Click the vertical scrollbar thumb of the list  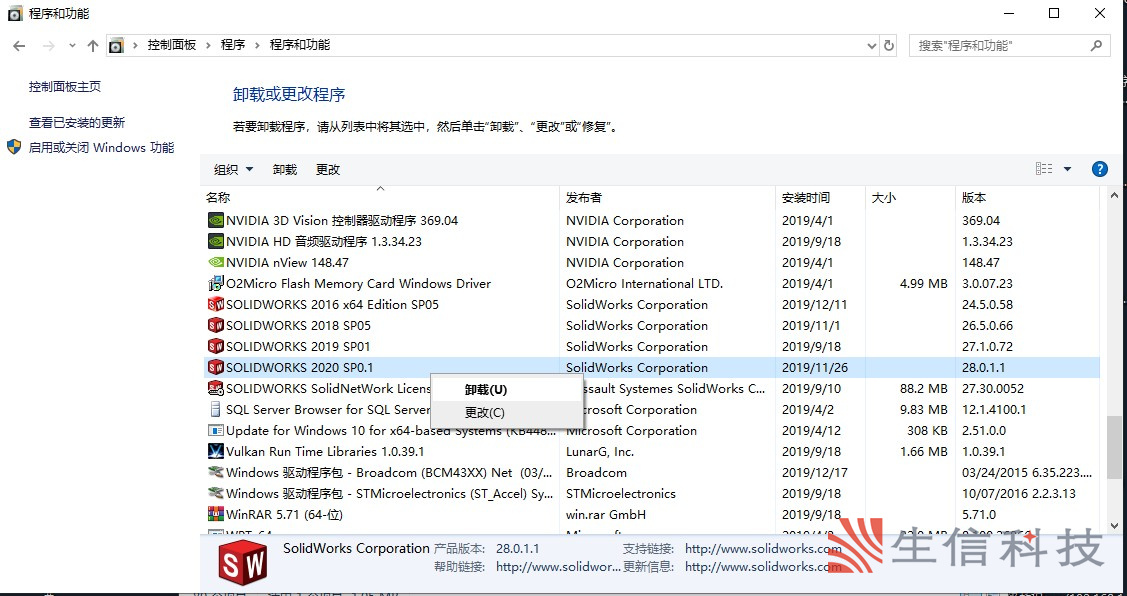(x=1114, y=447)
